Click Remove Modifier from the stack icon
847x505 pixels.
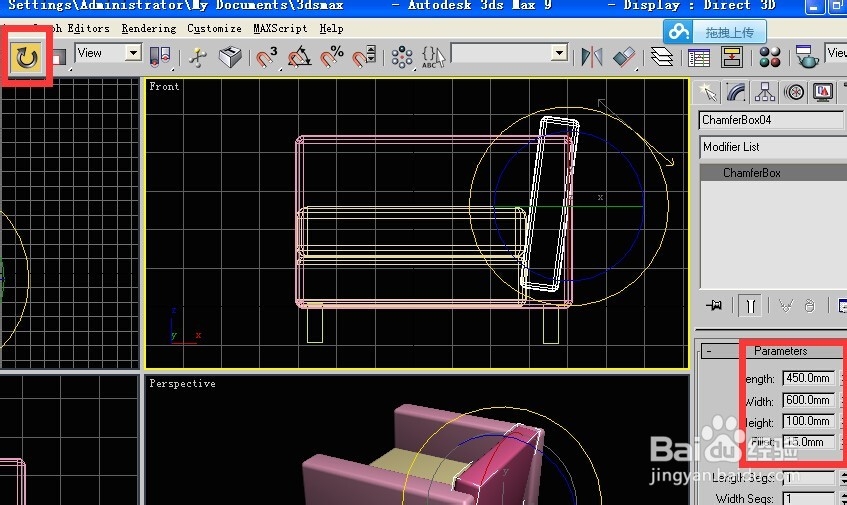[x=809, y=306]
